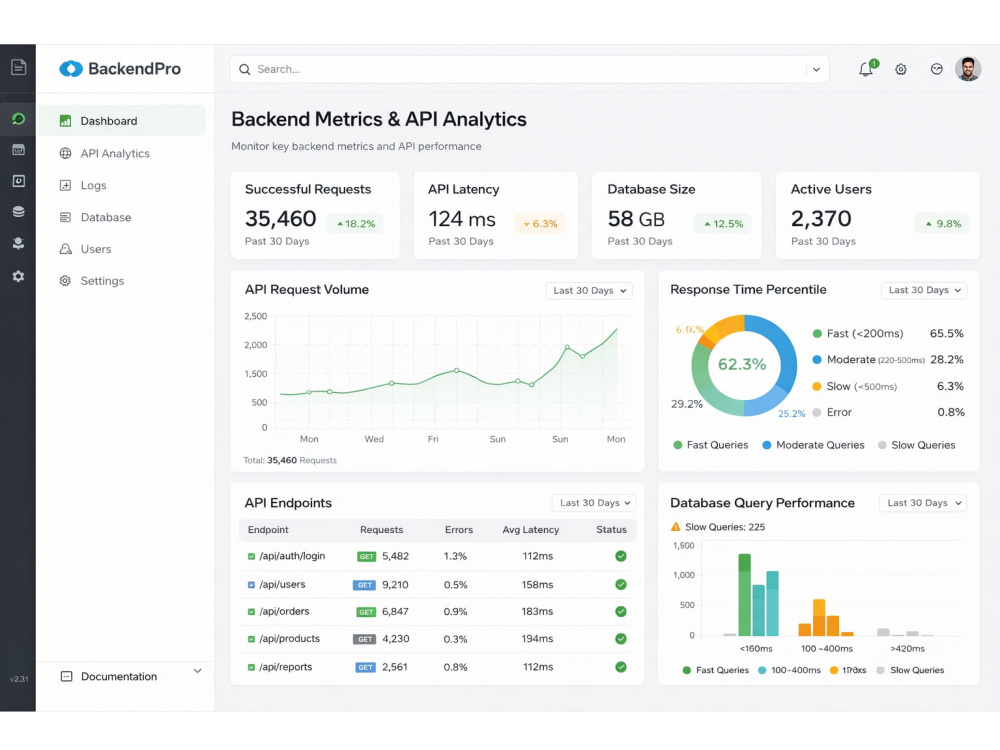Toggle Slow Queries legend in Response Time

point(916,445)
